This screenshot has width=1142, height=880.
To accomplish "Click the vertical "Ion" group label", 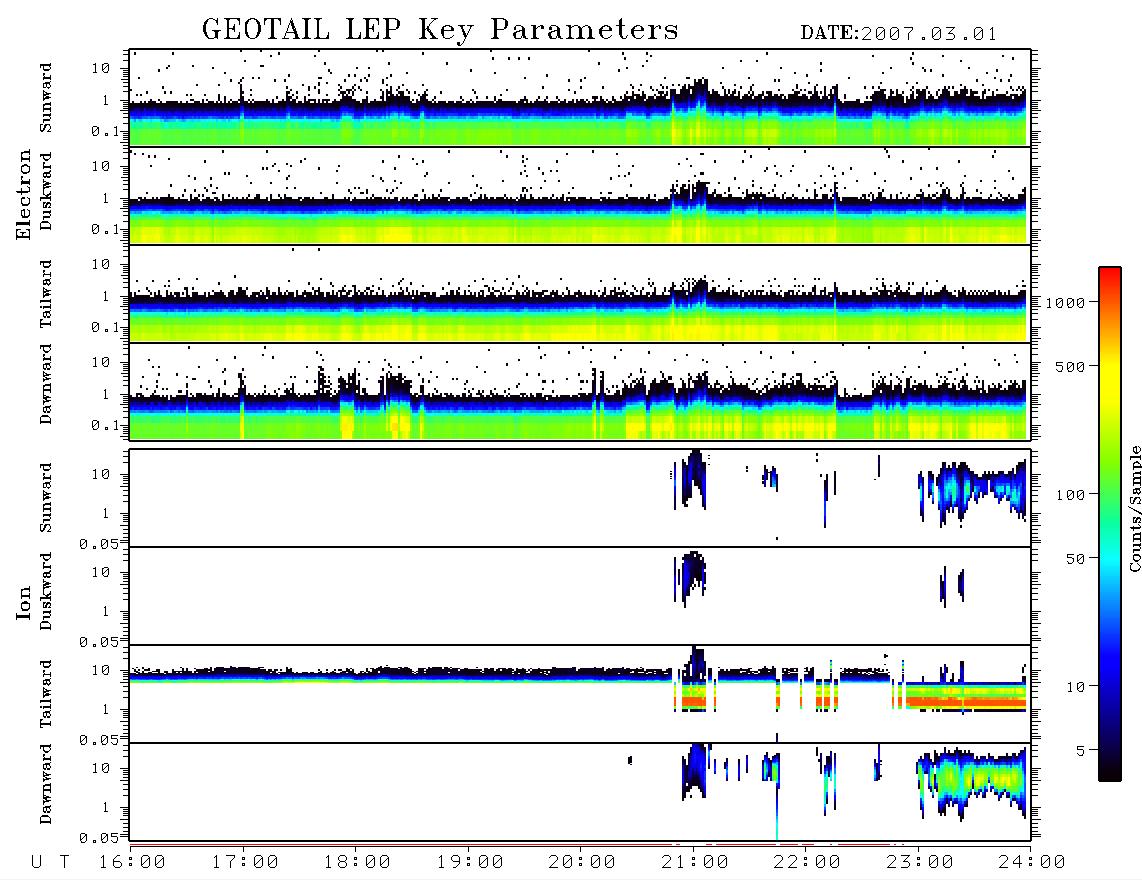I will (23, 602).
